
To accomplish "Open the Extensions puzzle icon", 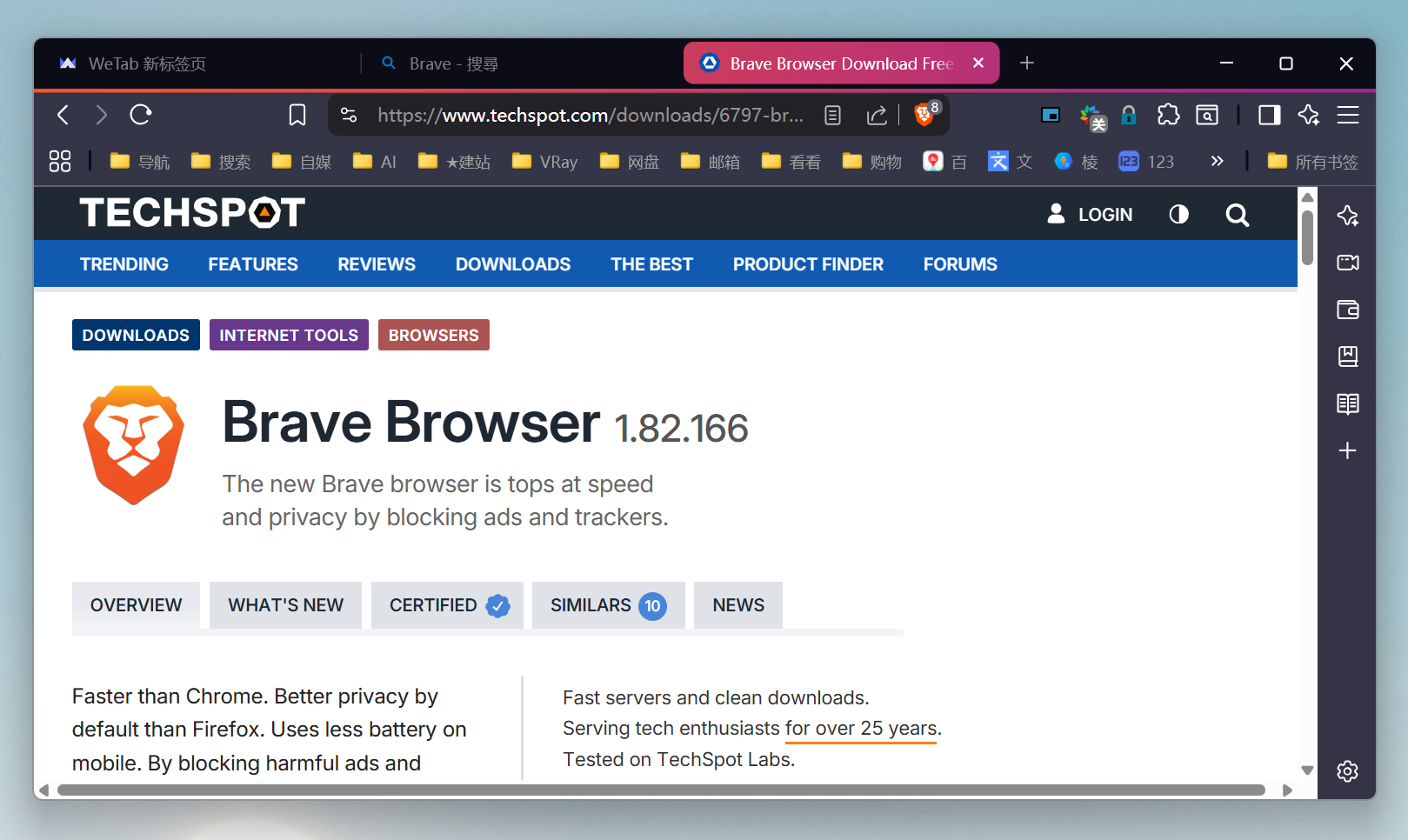I will pyautogui.click(x=1168, y=115).
